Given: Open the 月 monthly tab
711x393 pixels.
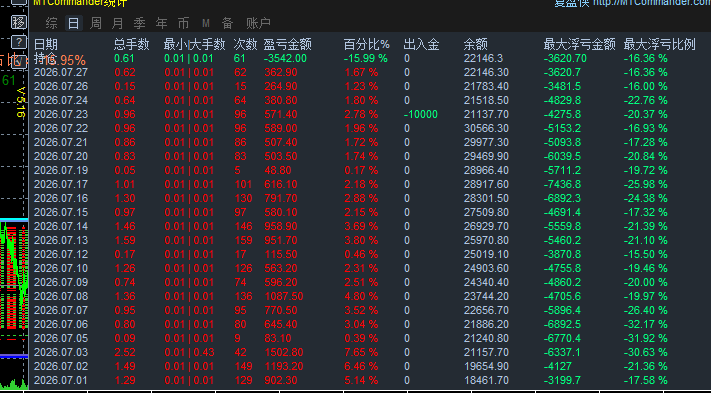Looking at the screenshot, I should coord(118,23).
